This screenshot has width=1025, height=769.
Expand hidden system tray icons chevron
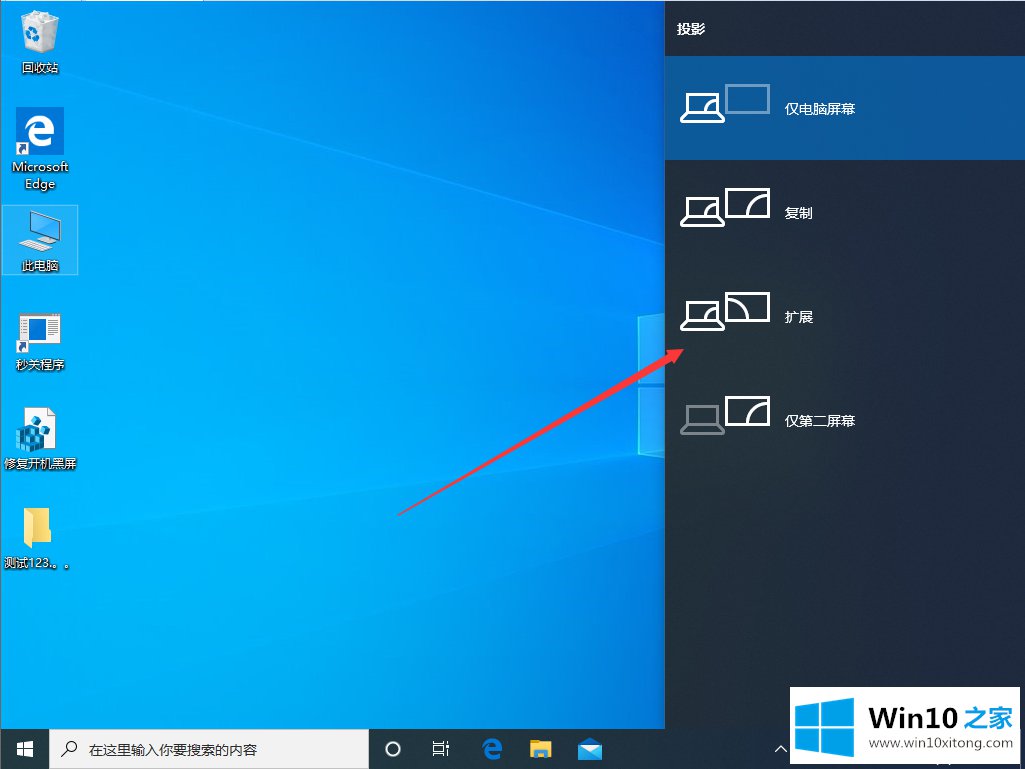(780, 749)
